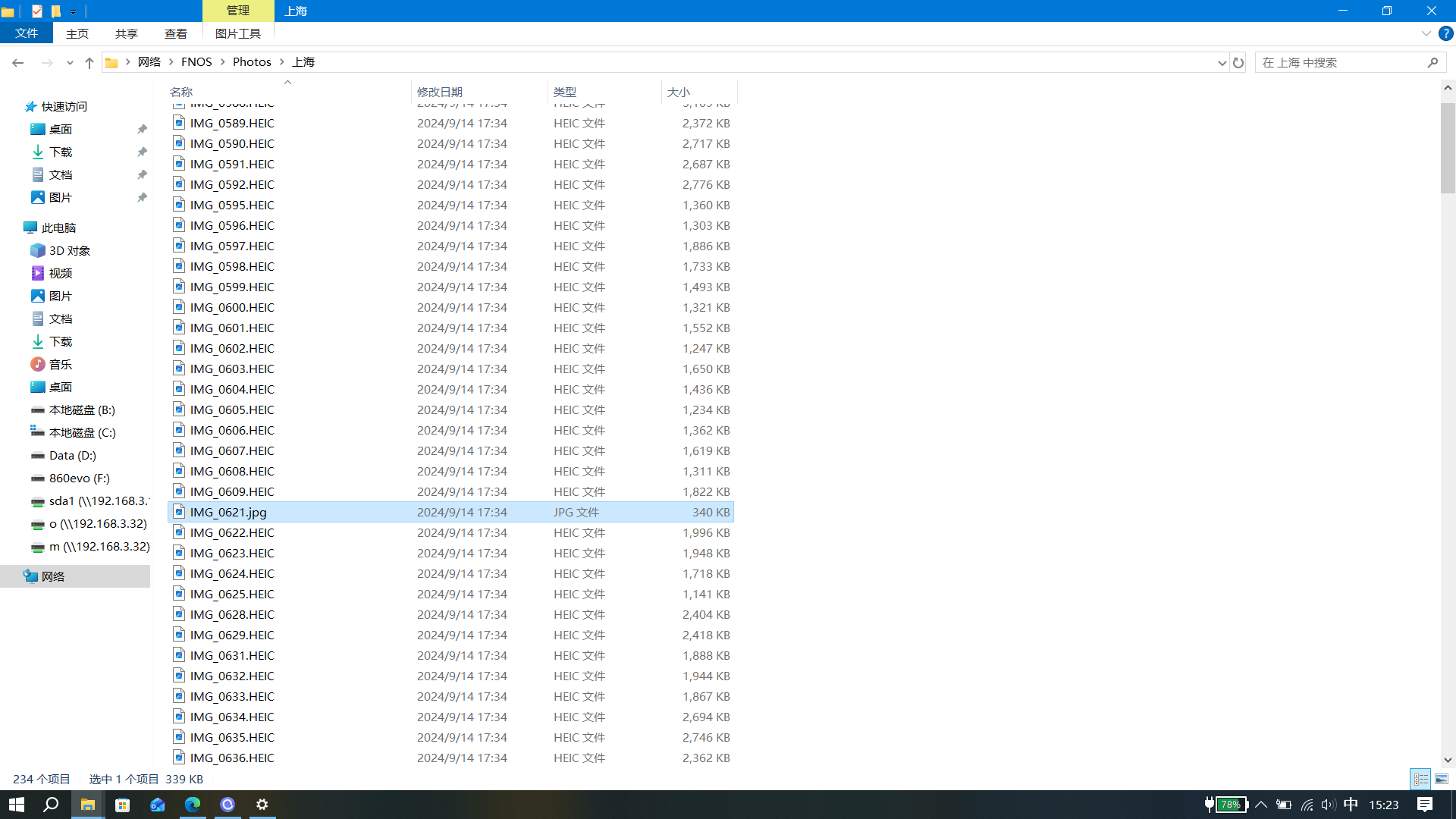1456x819 pixels.
Task: Click the Up one level arrow
Action: point(89,63)
